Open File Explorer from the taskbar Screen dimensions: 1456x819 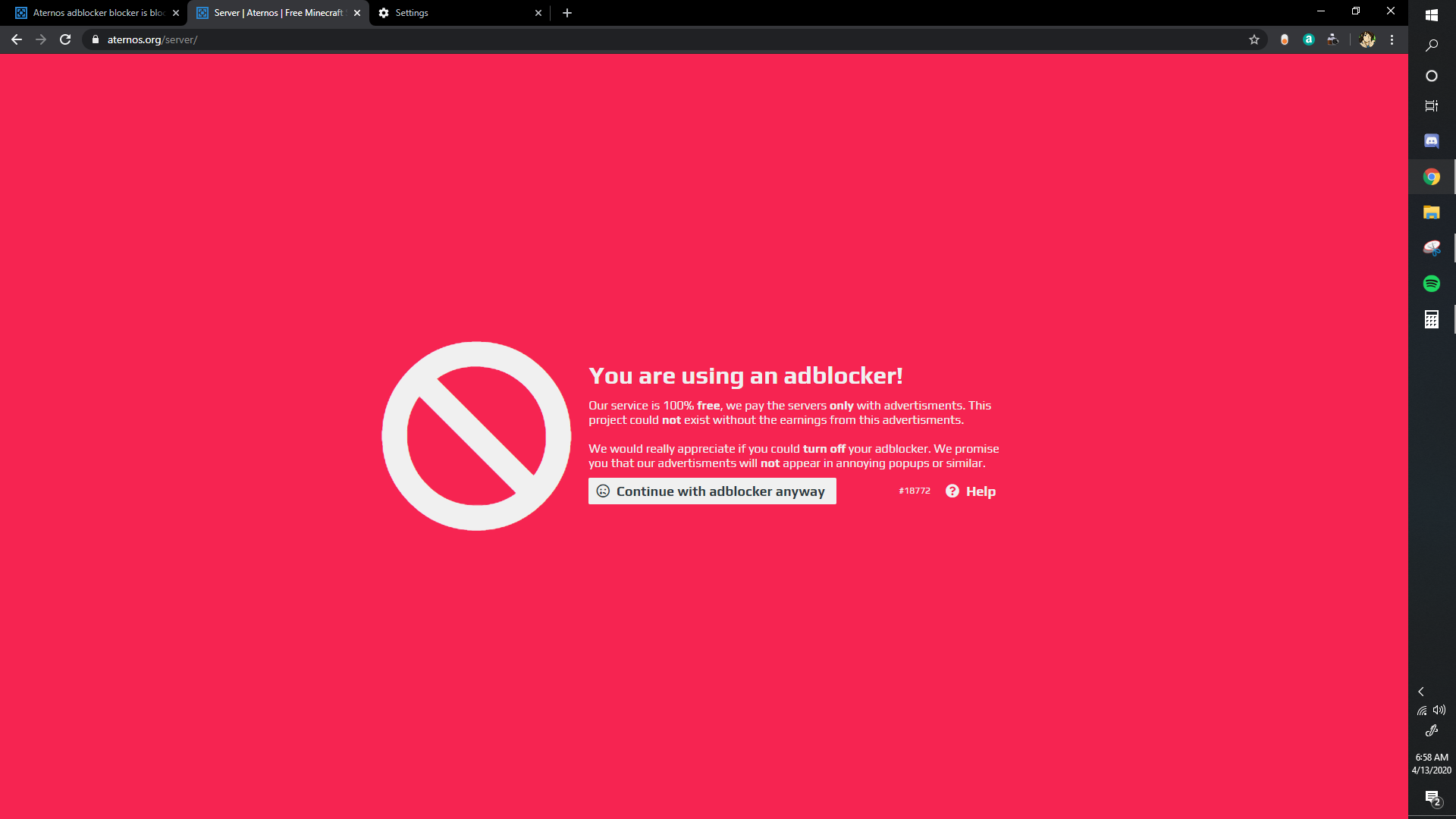pos(1432,212)
